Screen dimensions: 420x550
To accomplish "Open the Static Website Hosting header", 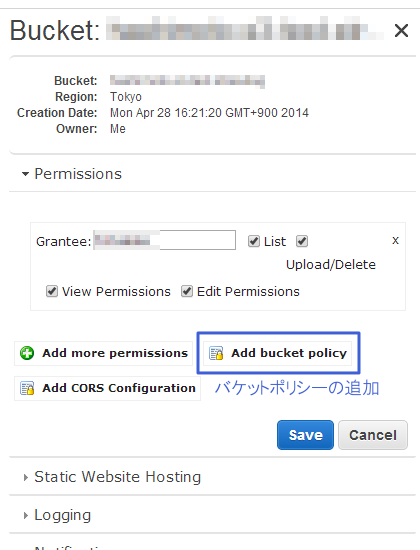I will pyautogui.click(x=118, y=477).
